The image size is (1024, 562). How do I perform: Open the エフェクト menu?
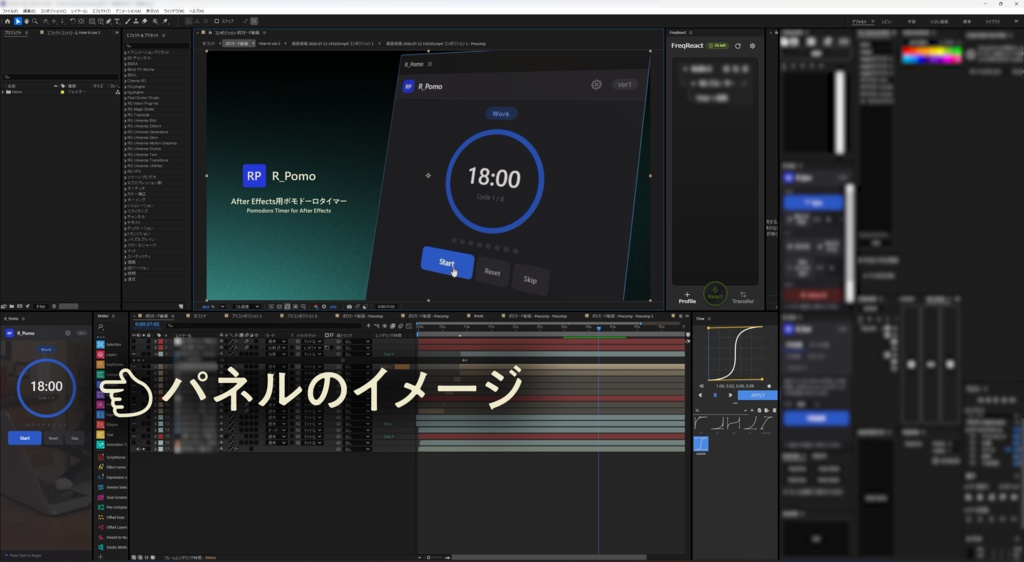(102, 11)
